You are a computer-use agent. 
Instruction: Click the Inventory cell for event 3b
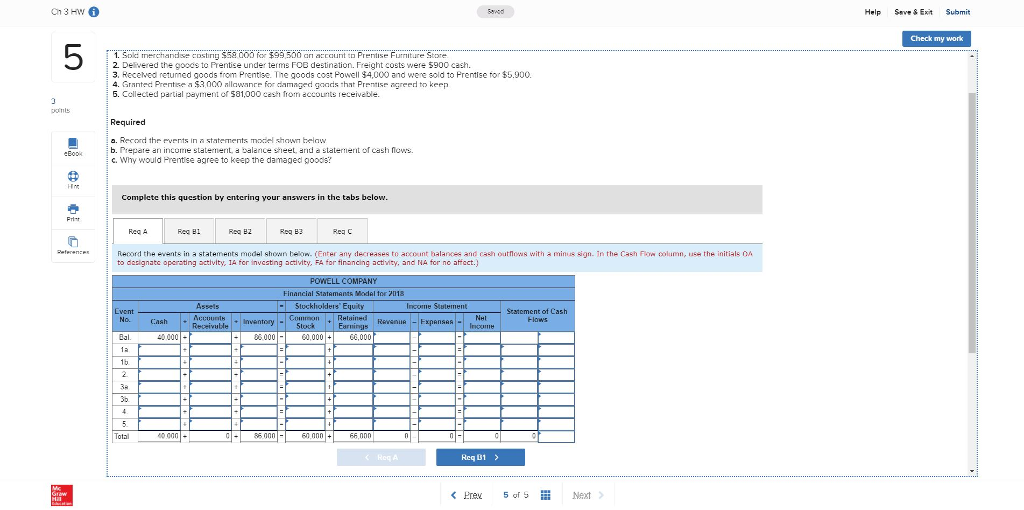[x=259, y=400]
